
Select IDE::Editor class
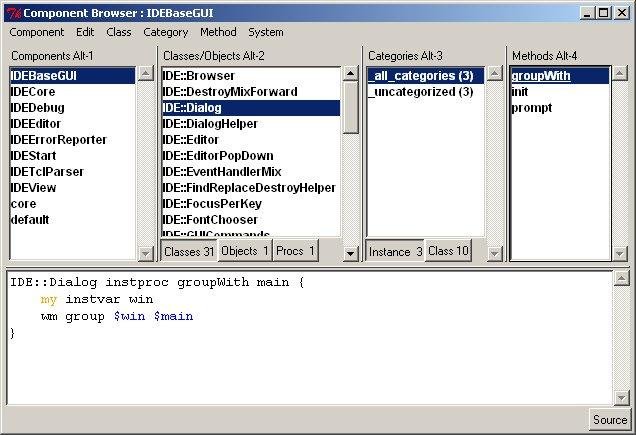251,140
